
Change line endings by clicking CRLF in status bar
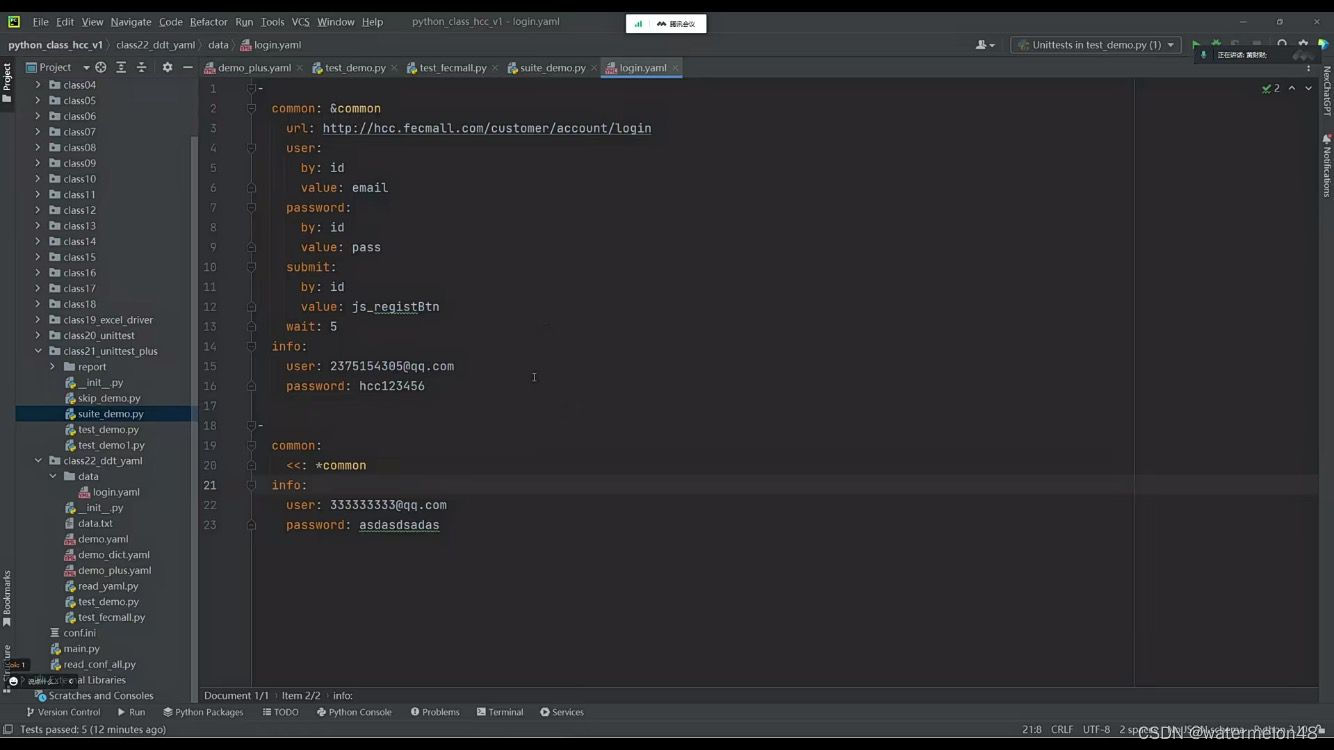[1062, 729]
